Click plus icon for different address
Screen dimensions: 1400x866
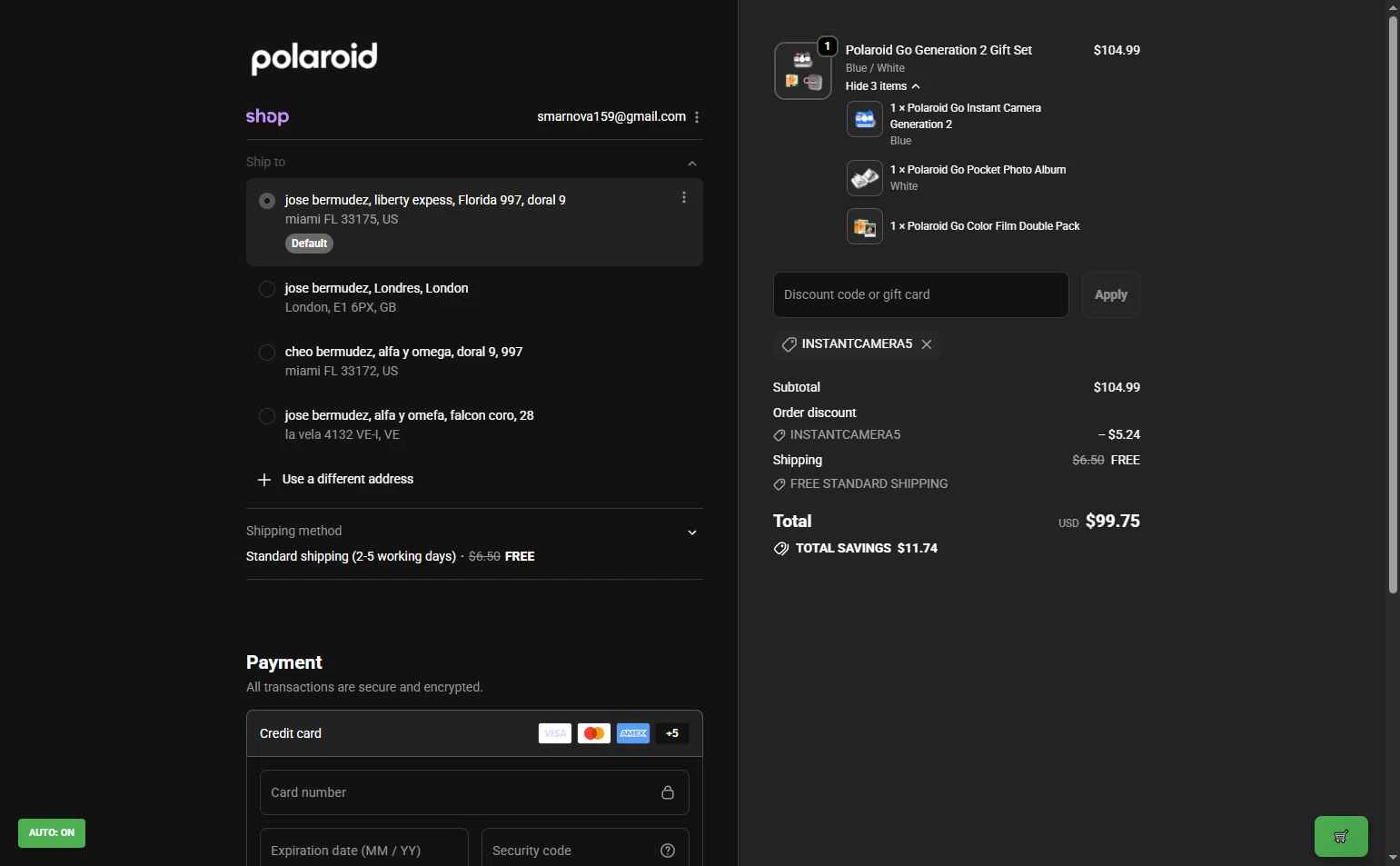click(x=264, y=480)
